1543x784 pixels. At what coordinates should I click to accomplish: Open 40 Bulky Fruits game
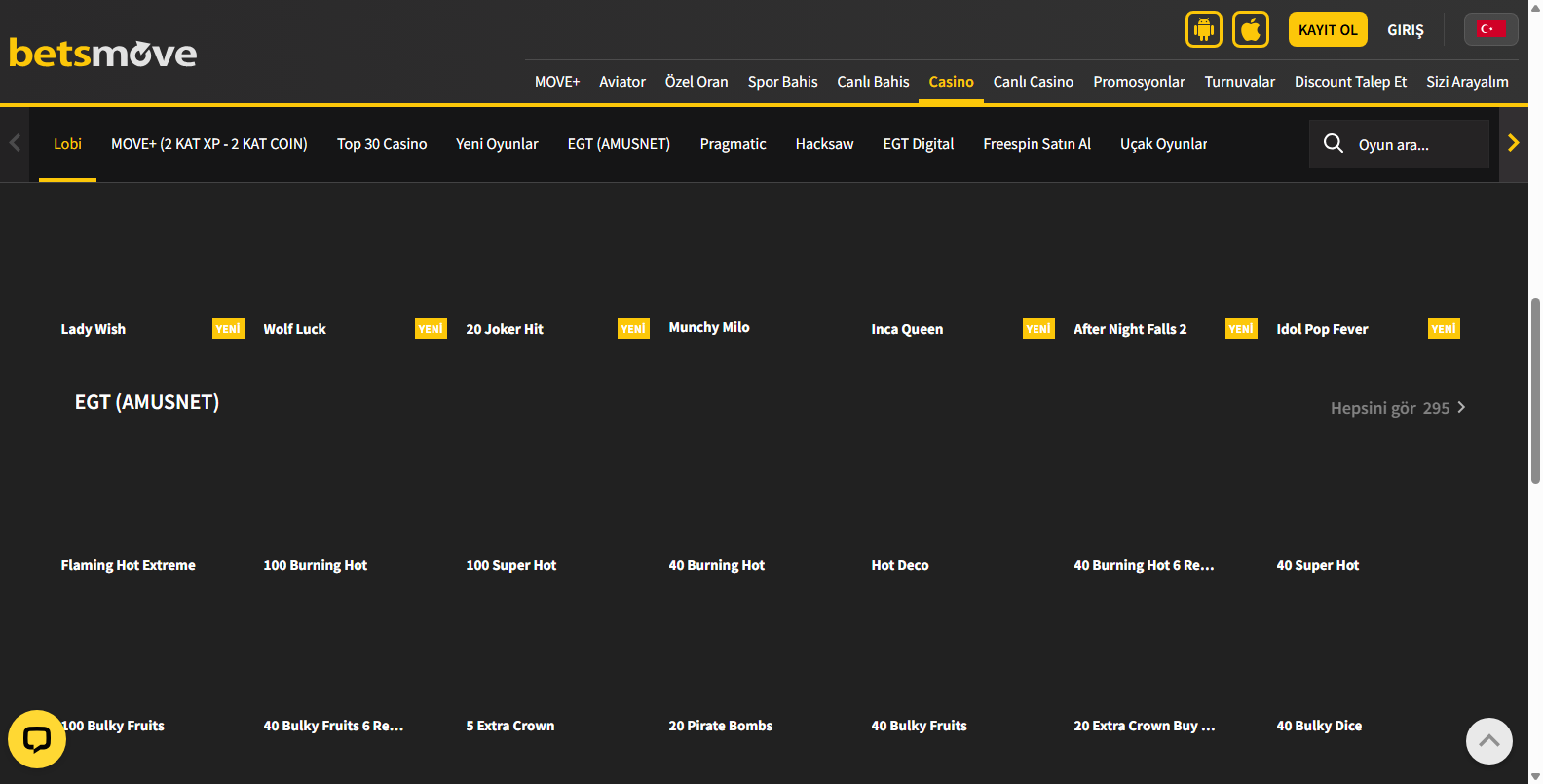pyautogui.click(x=920, y=726)
